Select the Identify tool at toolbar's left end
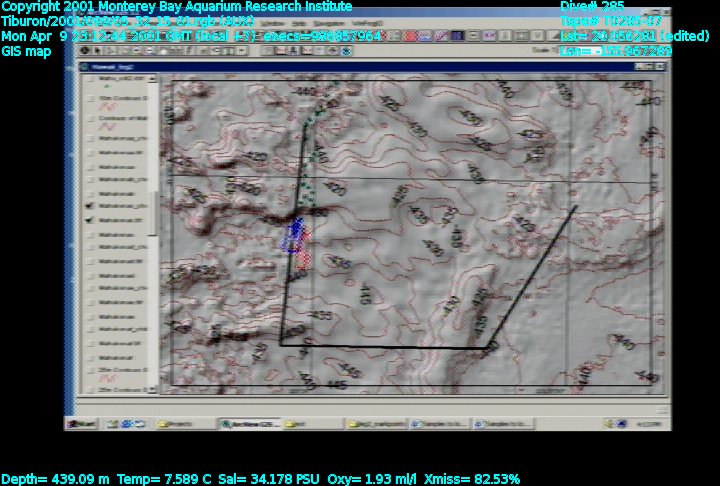720x486 pixels. pyautogui.click(x=86, y=50)
